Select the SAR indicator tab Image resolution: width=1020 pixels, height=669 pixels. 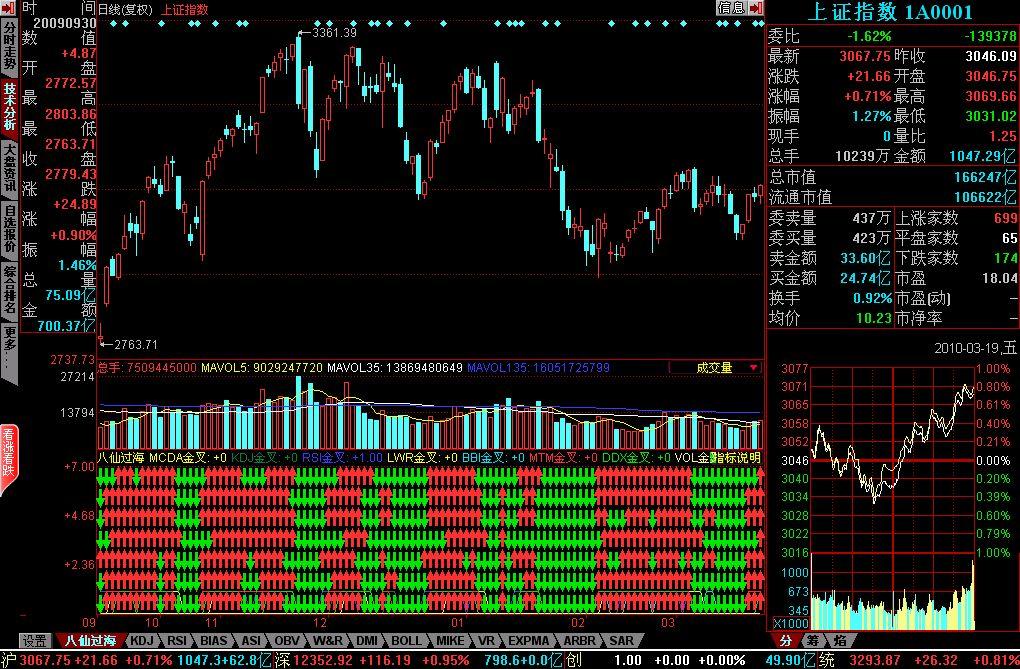pyautogui.click(x=620, y=640)
